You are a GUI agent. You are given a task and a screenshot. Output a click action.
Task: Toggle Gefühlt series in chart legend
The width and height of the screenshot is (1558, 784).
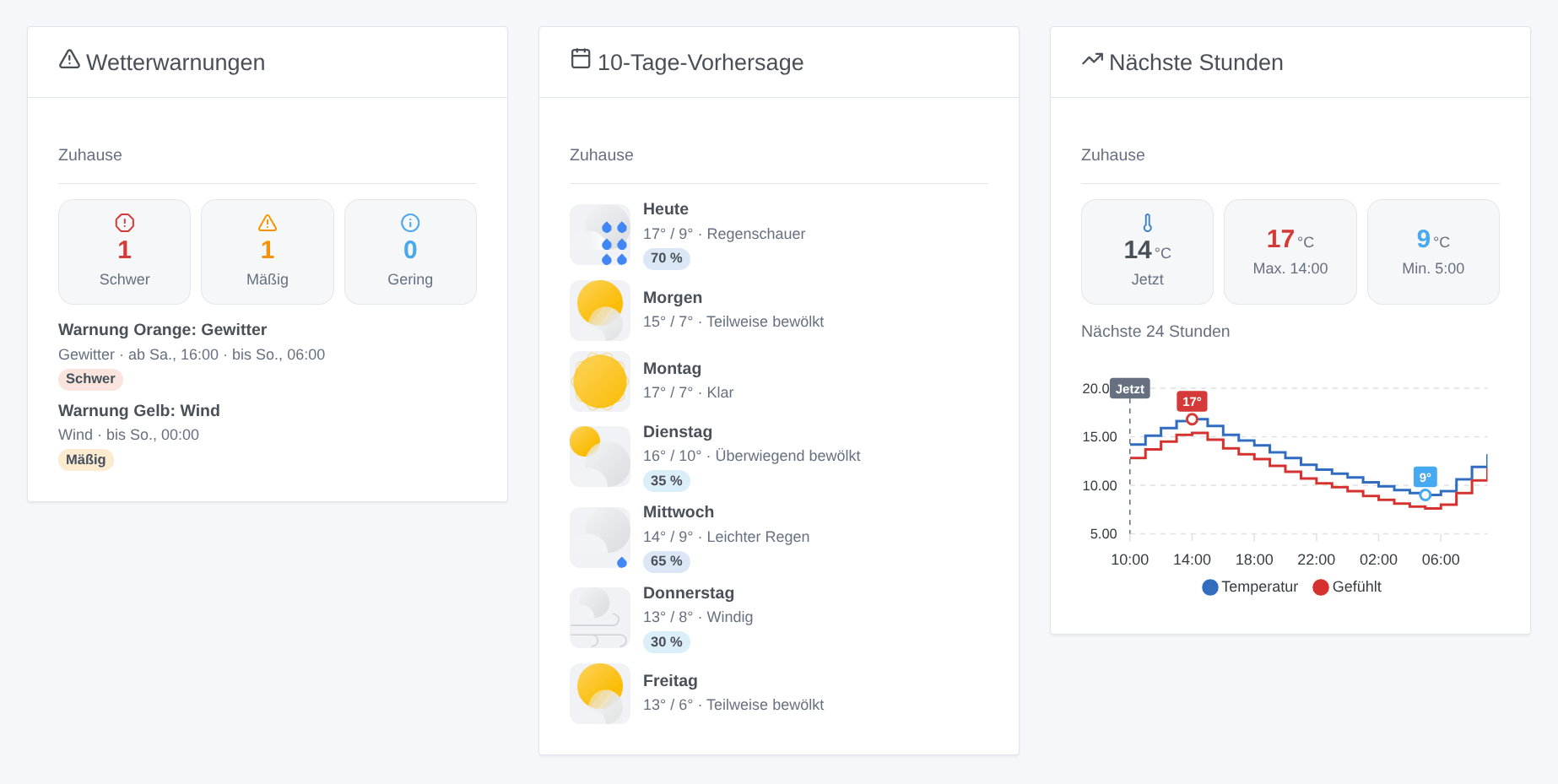[1347, 587]
